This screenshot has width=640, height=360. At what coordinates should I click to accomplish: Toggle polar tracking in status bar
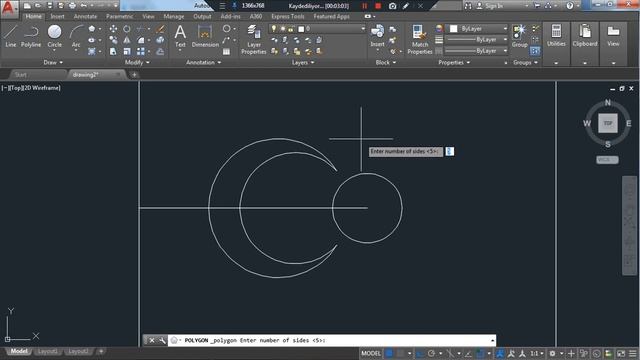(x=431, y=353)
